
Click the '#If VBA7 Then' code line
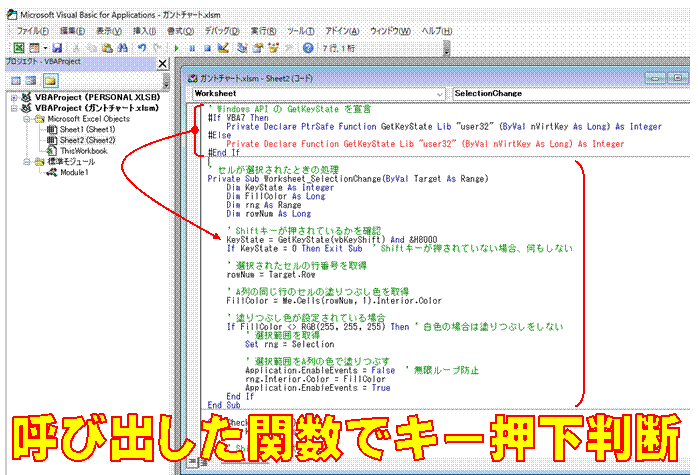coord(238,118)
